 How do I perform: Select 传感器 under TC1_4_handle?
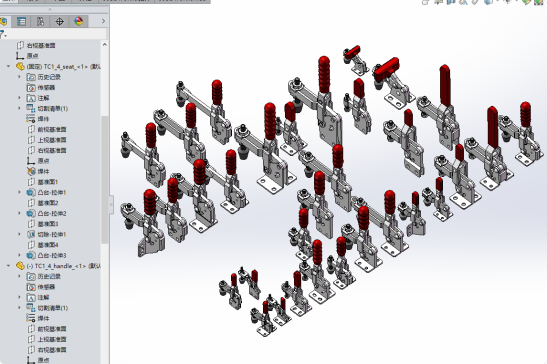pyautogui.click(x=46, y=287)
